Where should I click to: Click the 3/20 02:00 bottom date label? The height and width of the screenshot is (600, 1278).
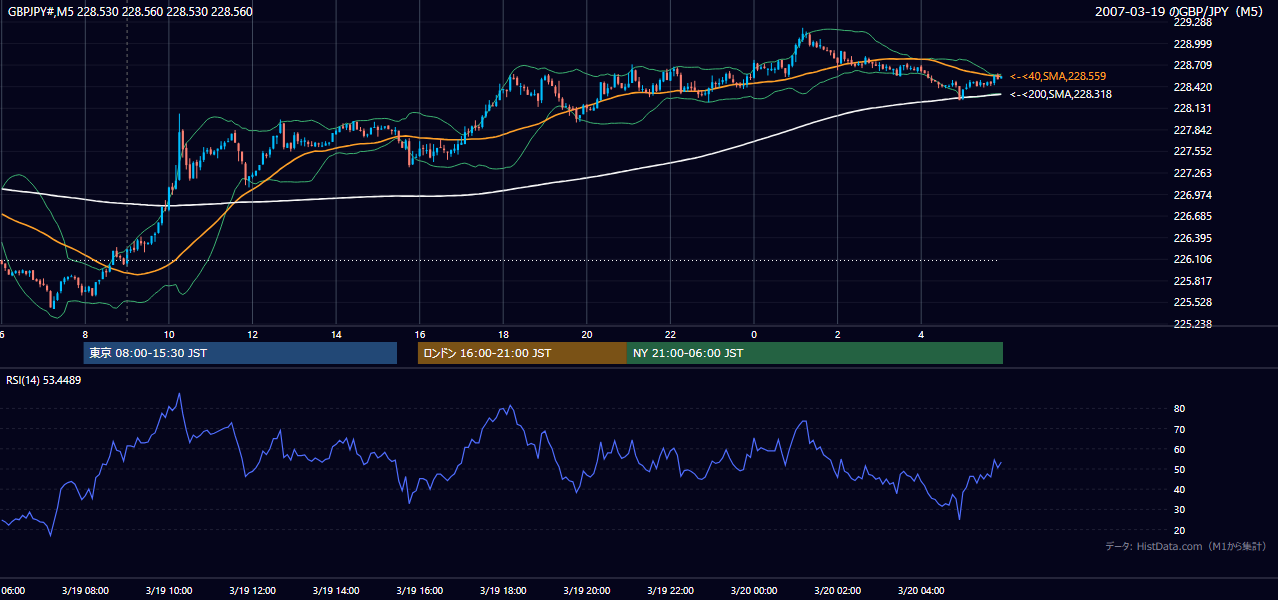click(838, 591)
